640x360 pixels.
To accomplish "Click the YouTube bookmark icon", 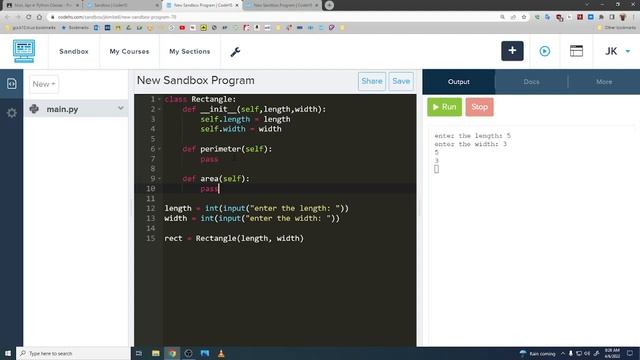I will (182, 27).
